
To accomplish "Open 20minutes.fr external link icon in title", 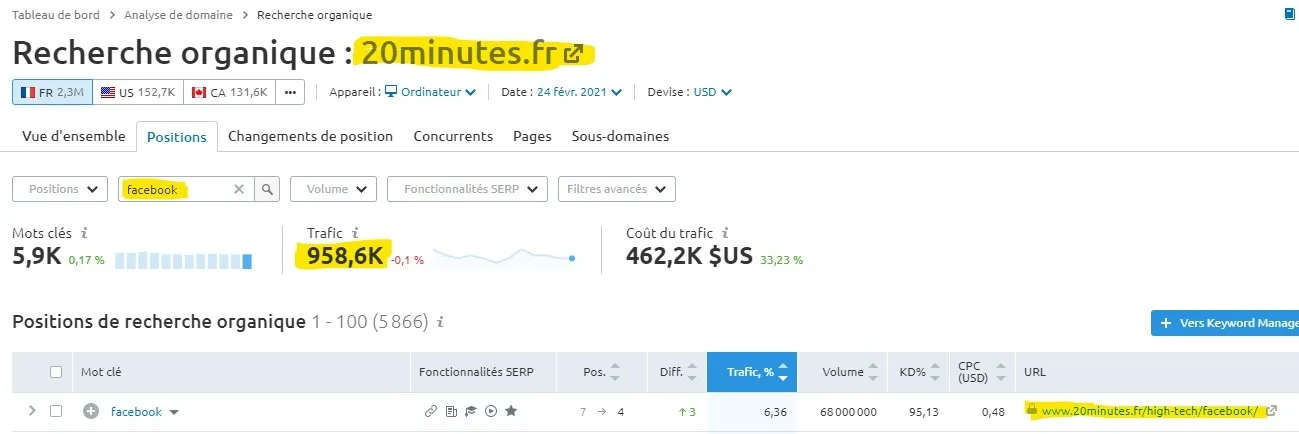I will tap(574, 54).
